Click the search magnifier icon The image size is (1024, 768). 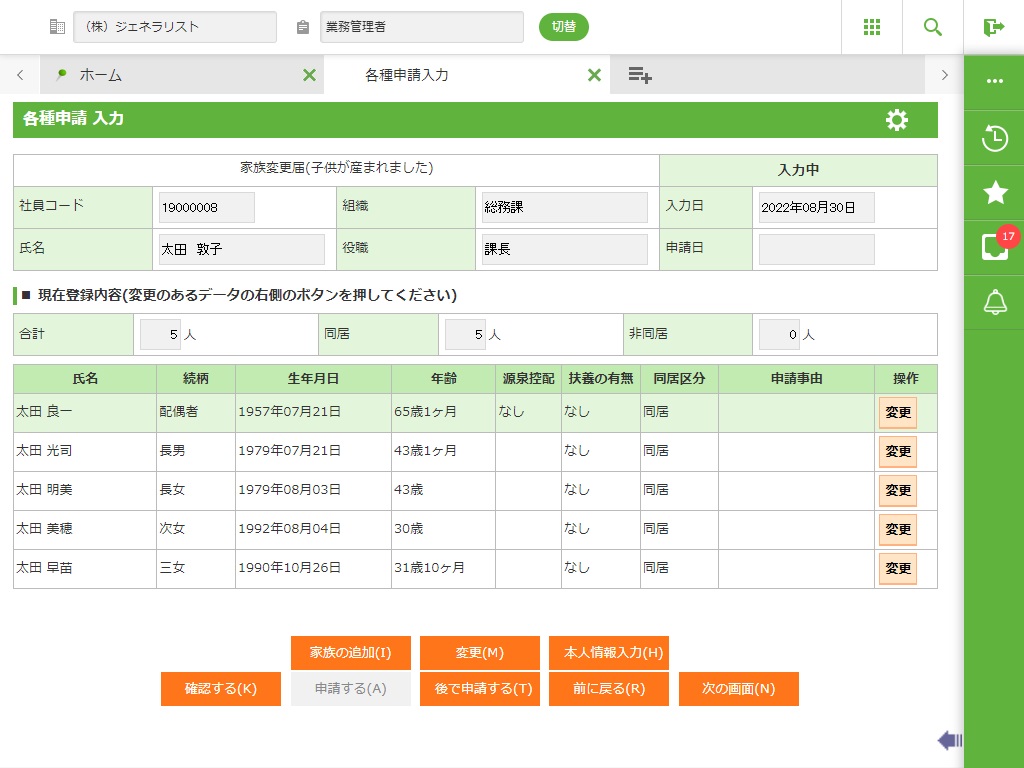tap(932, 27)
